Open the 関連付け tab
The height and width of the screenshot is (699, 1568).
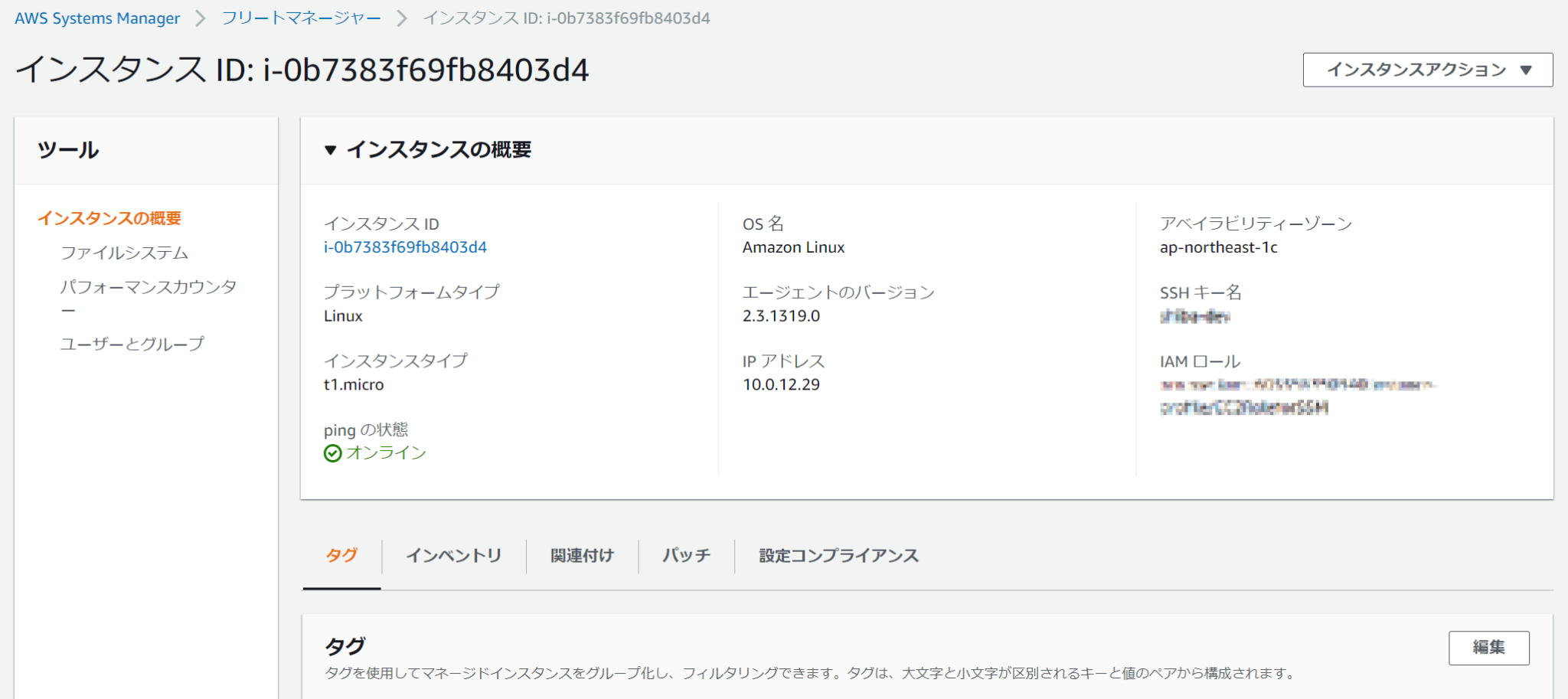[581, 556]
